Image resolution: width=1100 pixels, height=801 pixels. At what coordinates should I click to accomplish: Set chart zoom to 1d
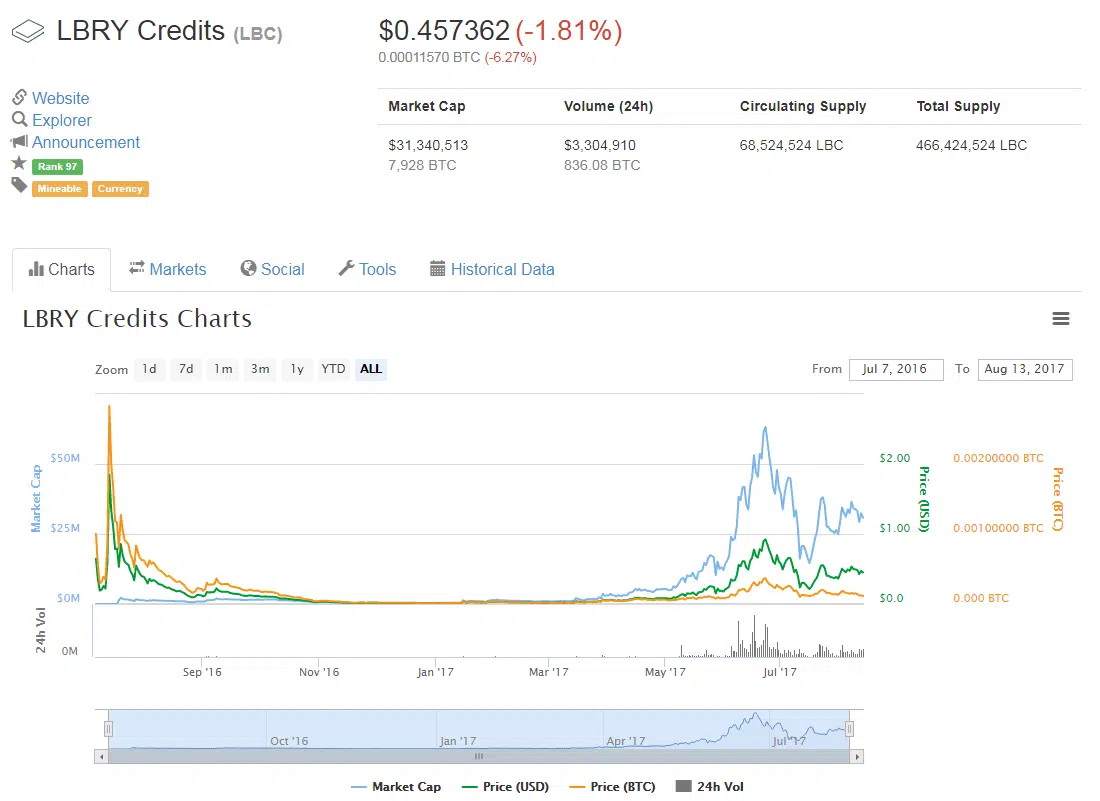tap(149, 369)
